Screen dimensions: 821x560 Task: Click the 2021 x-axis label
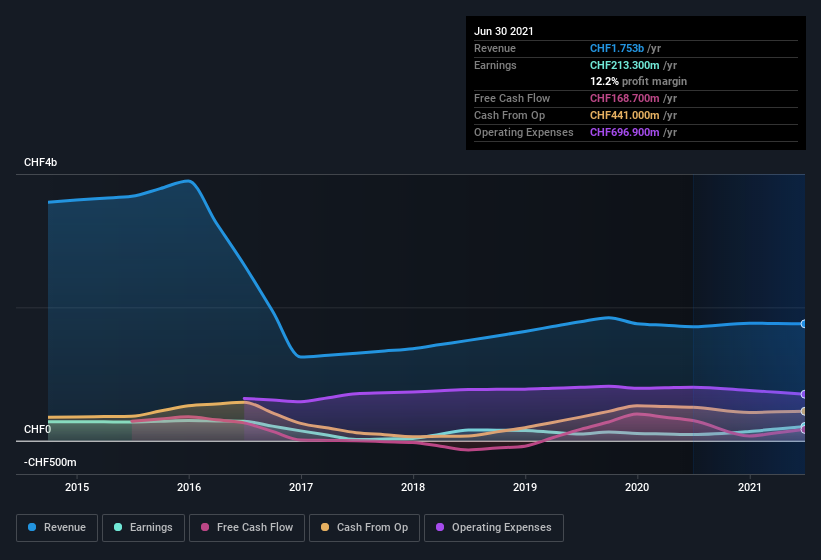click(x=750, y=487)
